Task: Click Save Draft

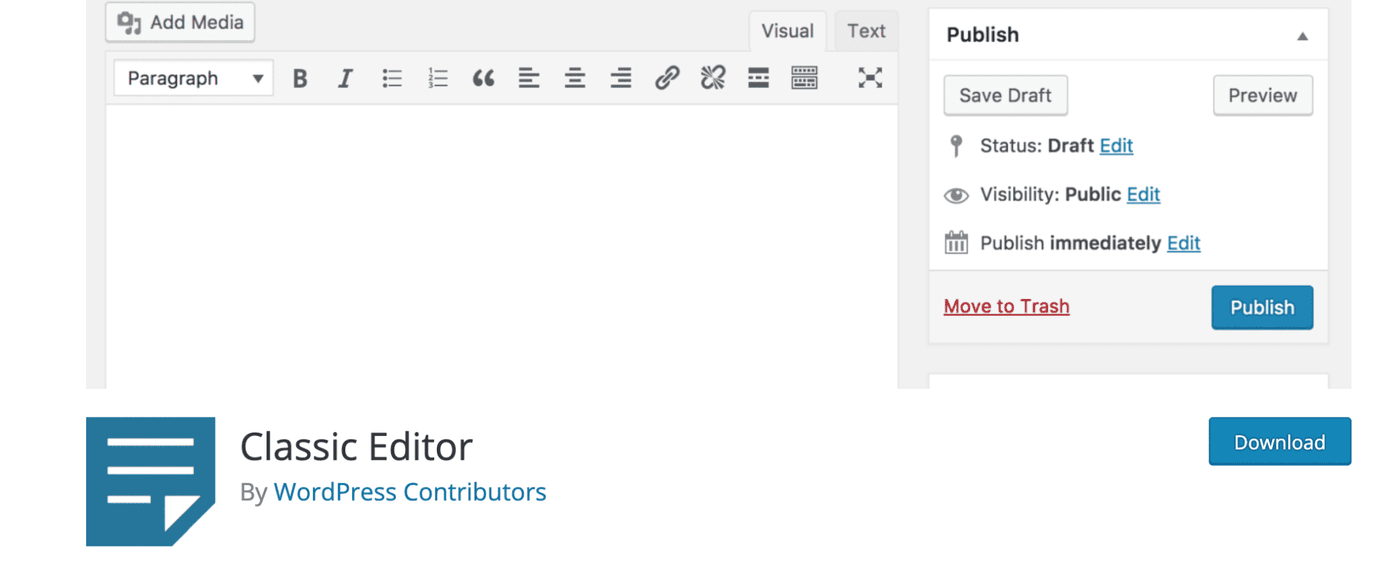Action: pyautogui.click(x=1005, y=95)
